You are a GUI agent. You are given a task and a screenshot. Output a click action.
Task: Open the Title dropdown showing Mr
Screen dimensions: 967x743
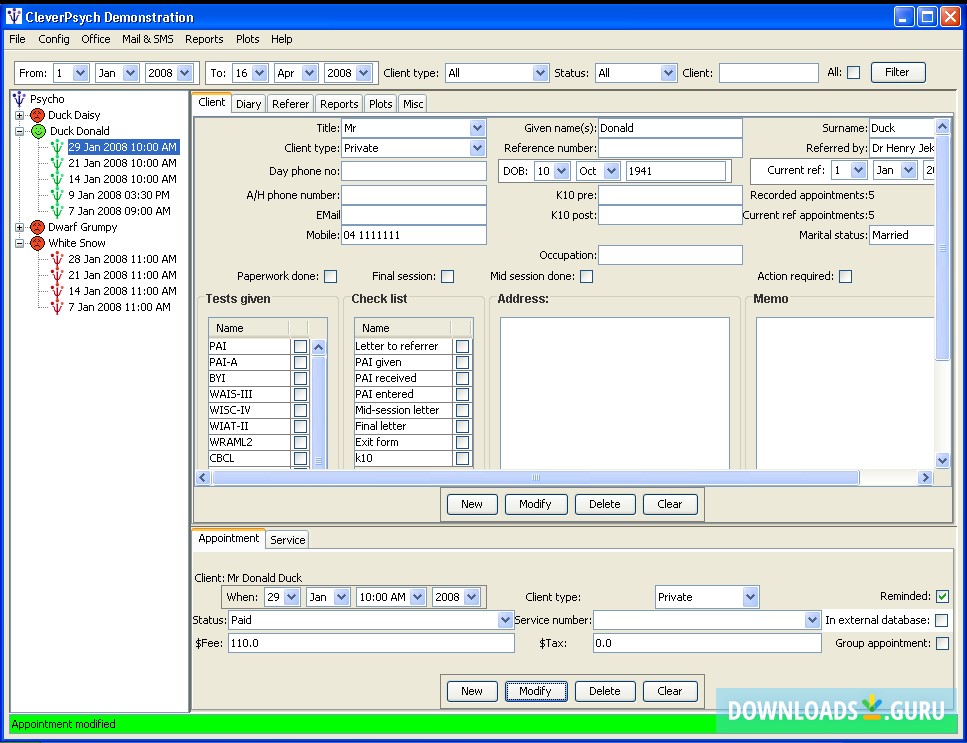pos(477,128)
